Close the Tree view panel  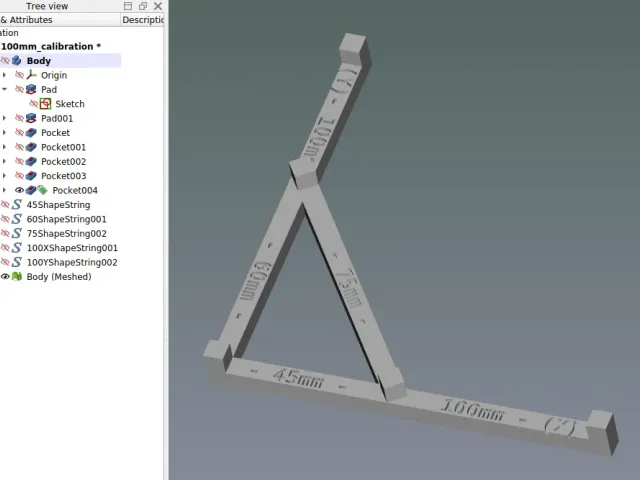tap(158, 6)
